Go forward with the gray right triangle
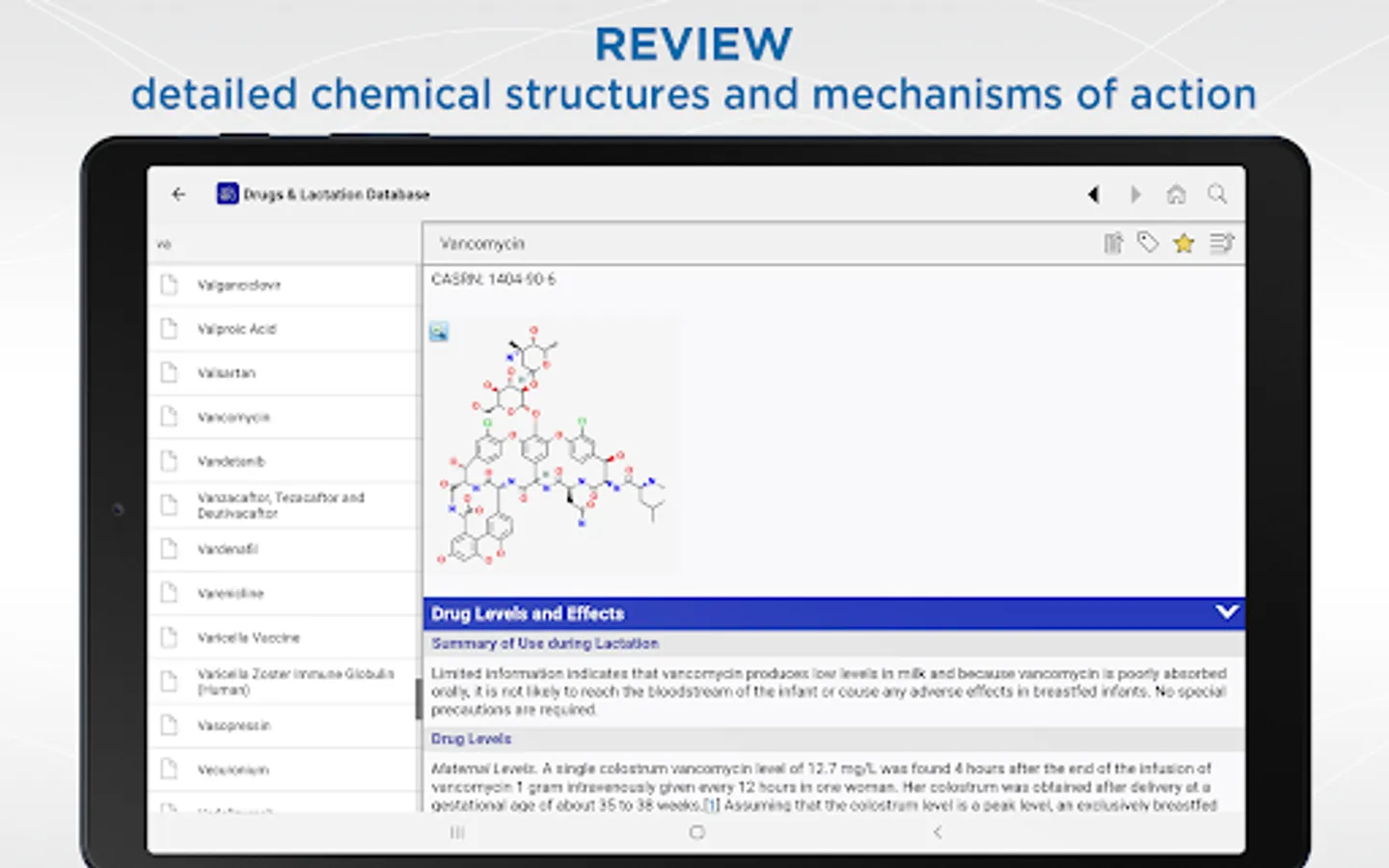 click(1135, 195)
